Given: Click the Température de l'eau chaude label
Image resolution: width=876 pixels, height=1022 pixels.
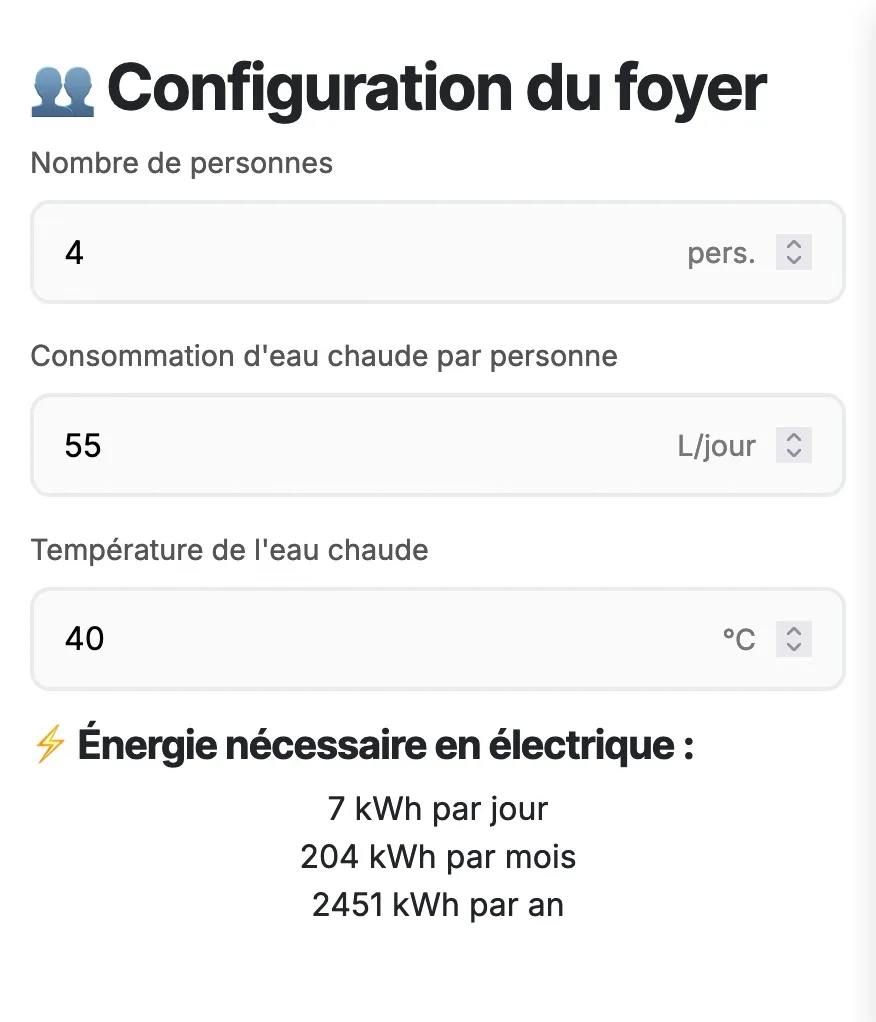Looking at the screenshot, I should [x=229, y=550].
